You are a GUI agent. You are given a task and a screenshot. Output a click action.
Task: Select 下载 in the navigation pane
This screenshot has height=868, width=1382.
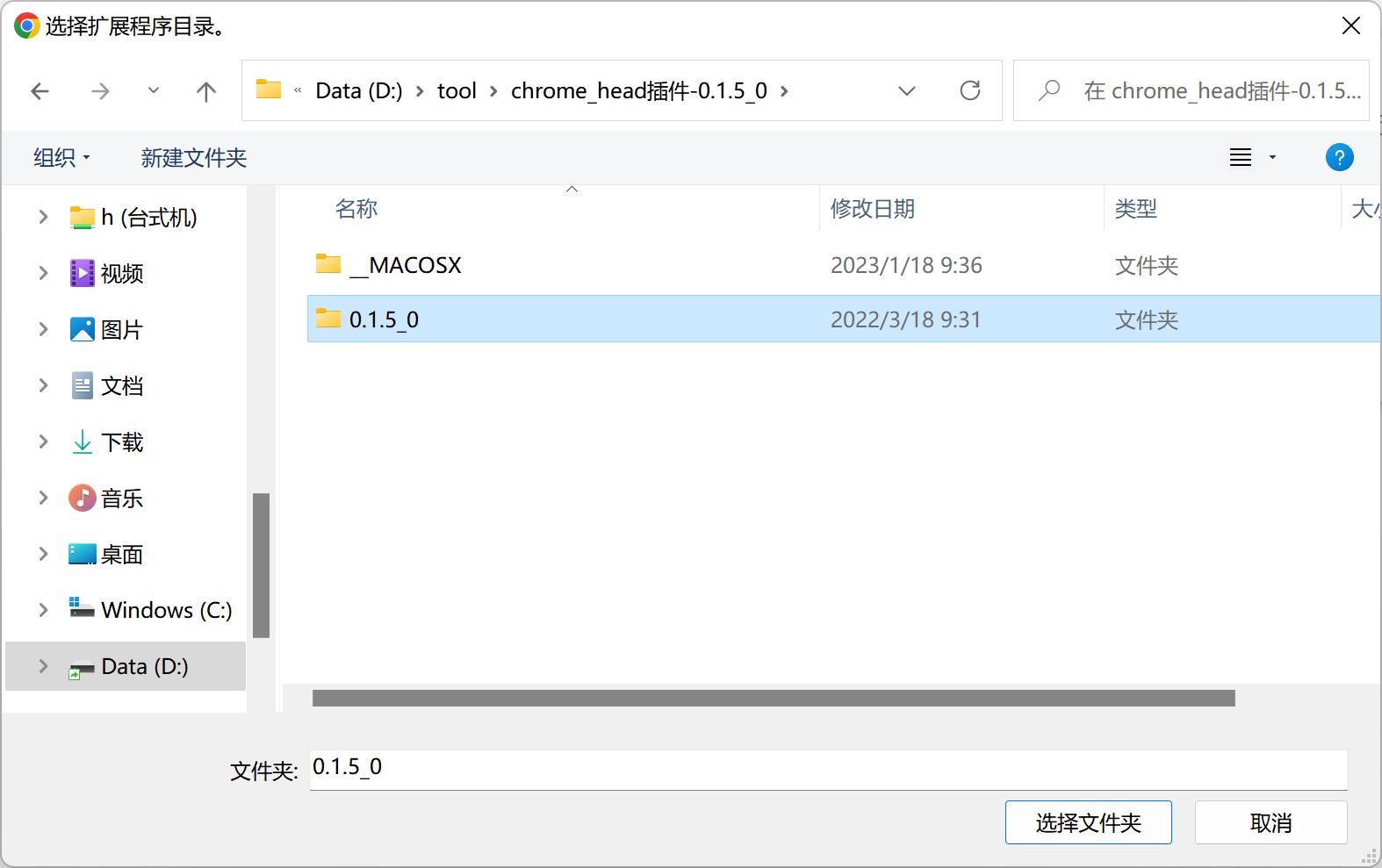point(106,441)
